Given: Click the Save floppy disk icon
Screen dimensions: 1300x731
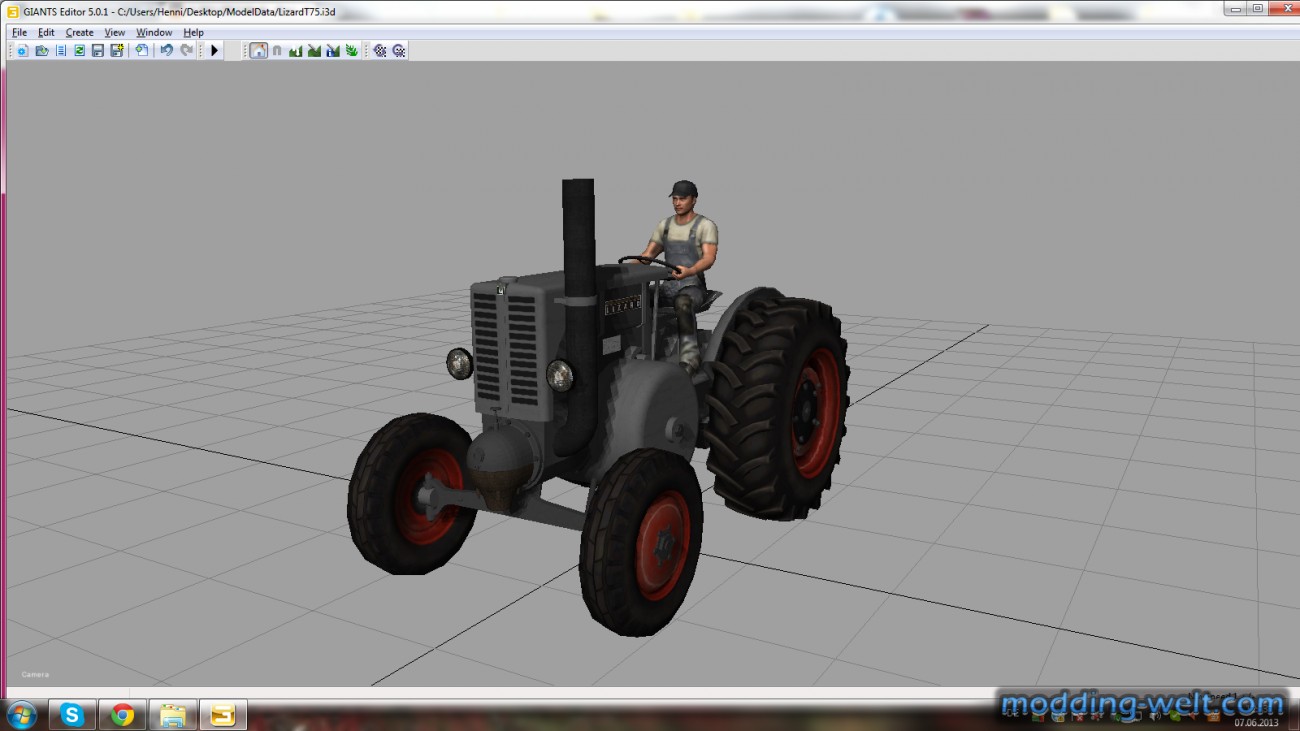Looking at the screenshot, I should [98, 50].
